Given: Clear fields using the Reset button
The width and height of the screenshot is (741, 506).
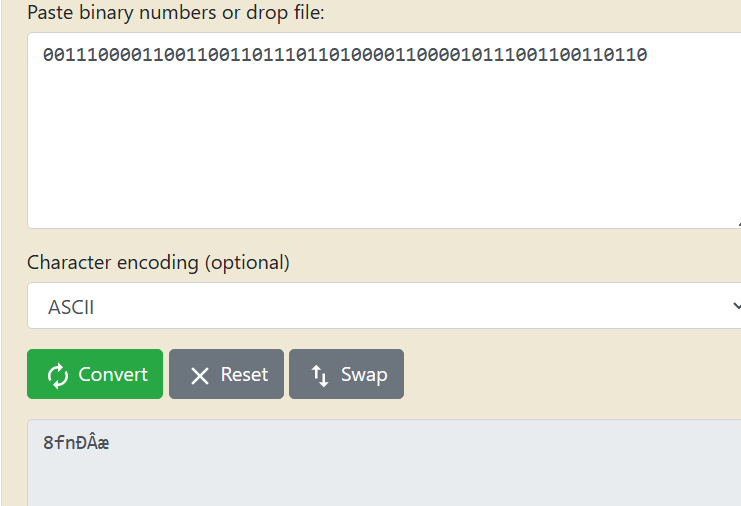Looking at the screenshot, I should [226, 374].
